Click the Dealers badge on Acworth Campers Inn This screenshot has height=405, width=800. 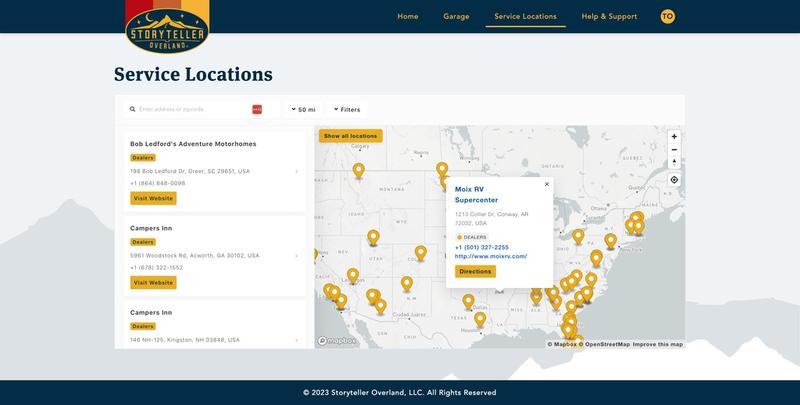point(143,242)
